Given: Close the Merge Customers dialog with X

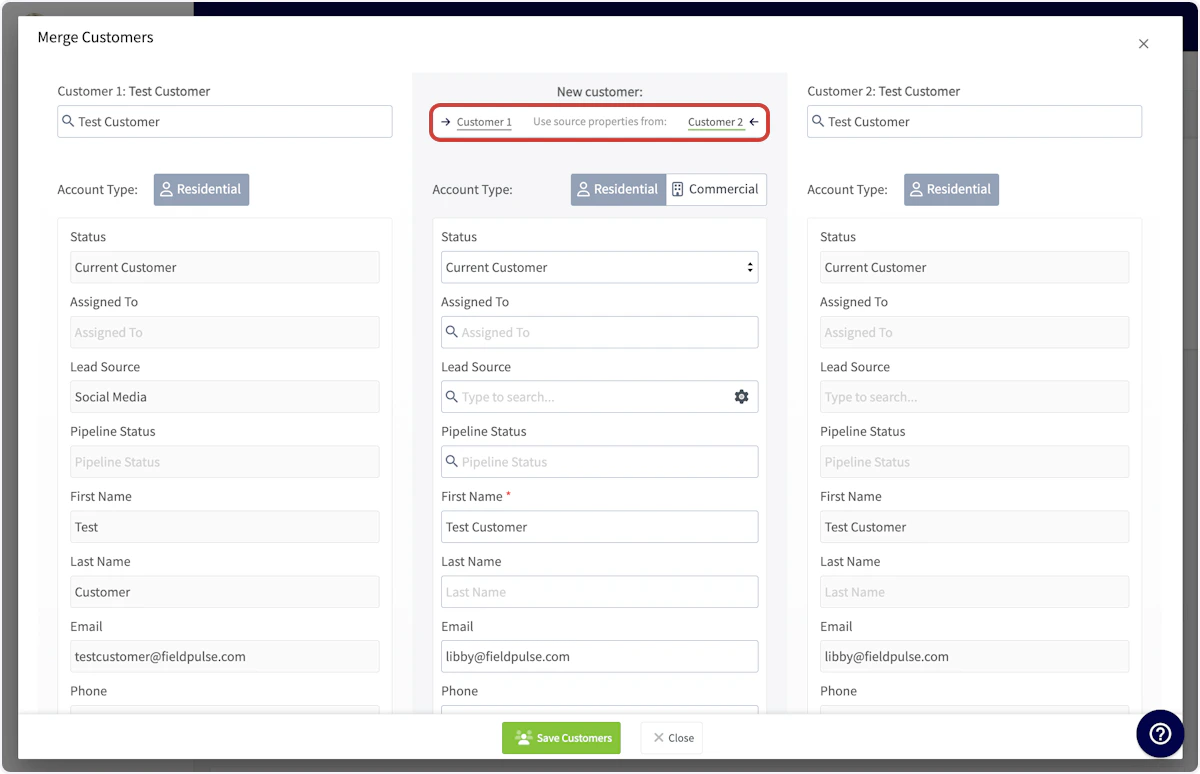Looking at the screenshot, I should (1144, 44).
